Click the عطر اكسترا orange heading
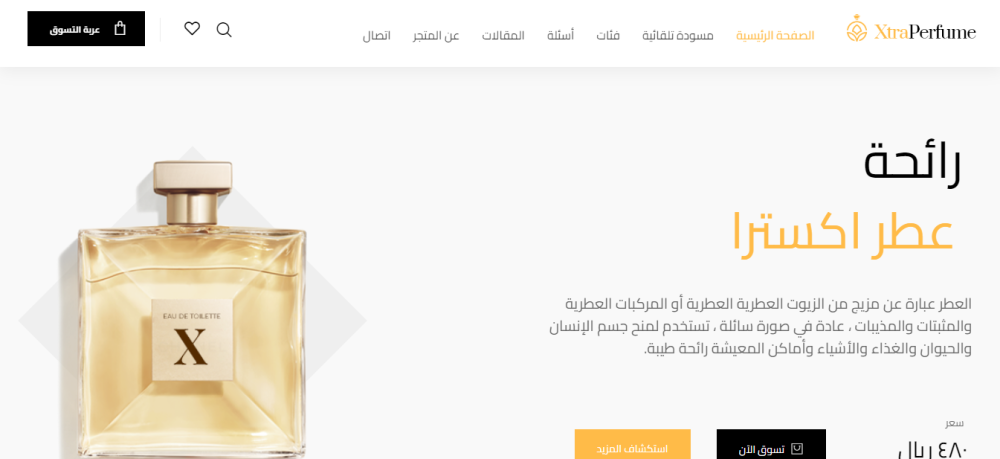Screen dimensions: 1000x459 click(x=842, y=233)
